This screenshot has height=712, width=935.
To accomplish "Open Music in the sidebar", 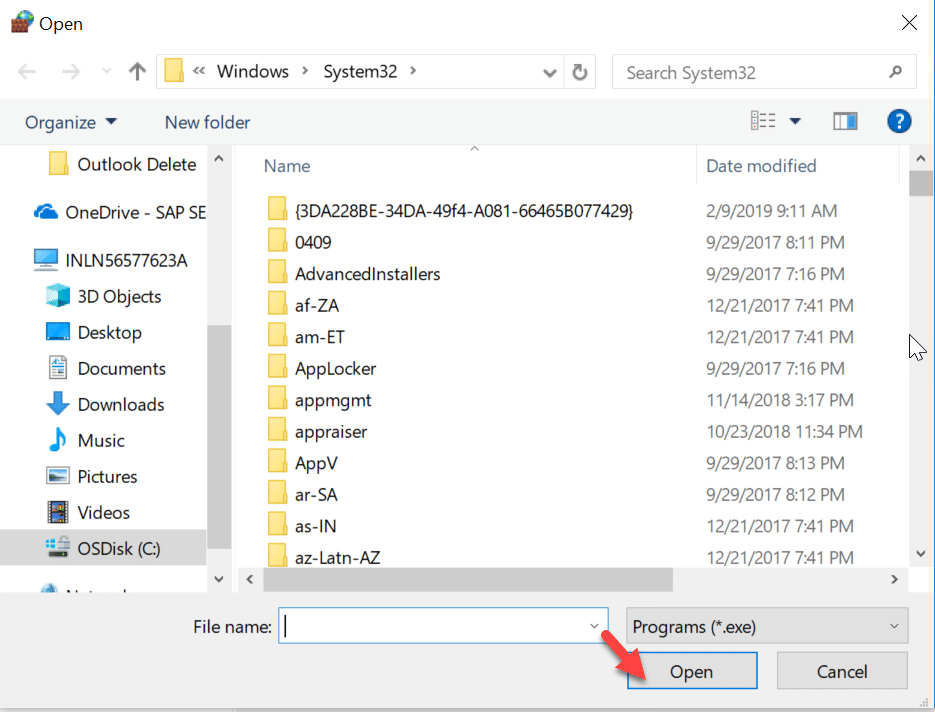I will tap(86, 441).
